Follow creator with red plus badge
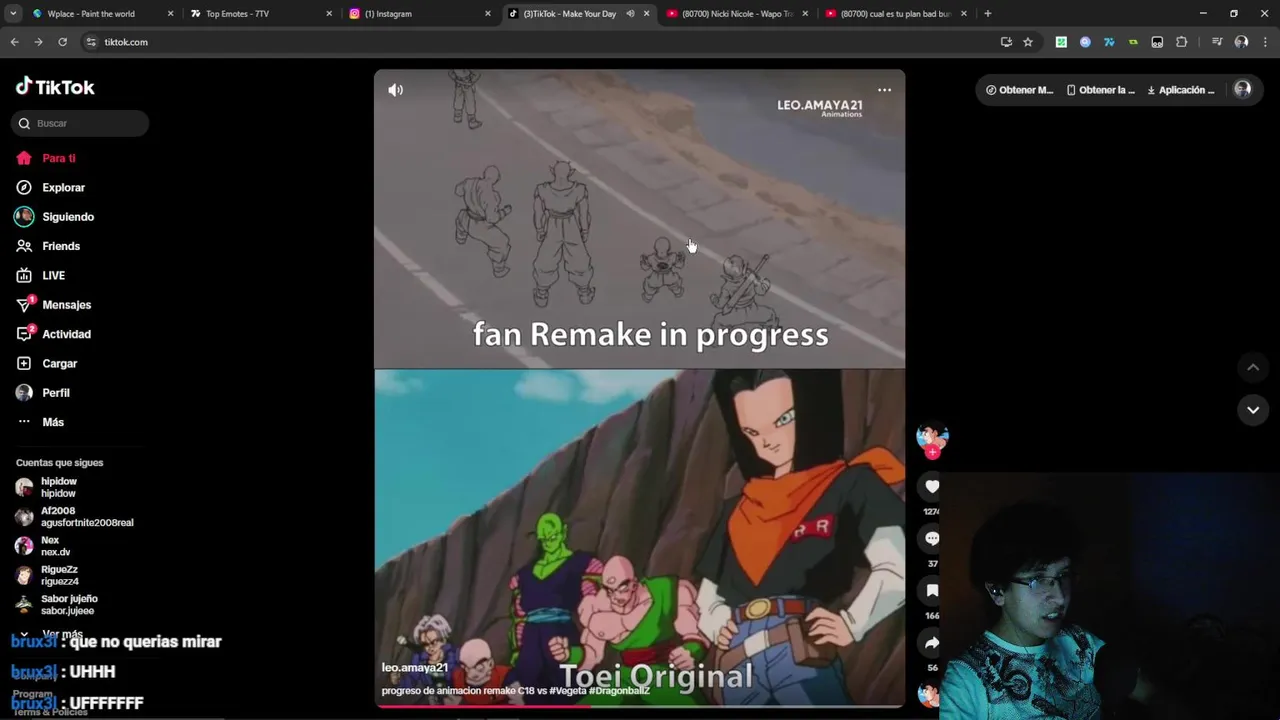 click(x=932, y=453)
